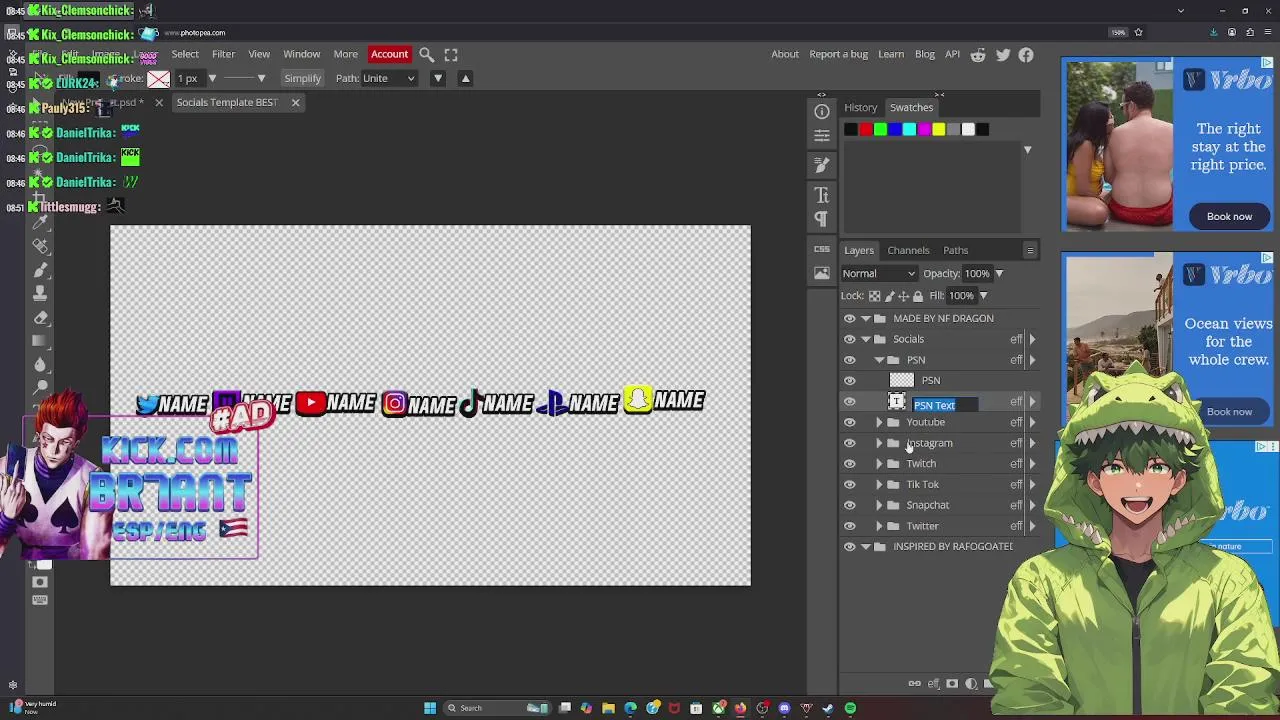Hide the Snapchat folder
Screen dimensions: 1280x720
(850, 505)
